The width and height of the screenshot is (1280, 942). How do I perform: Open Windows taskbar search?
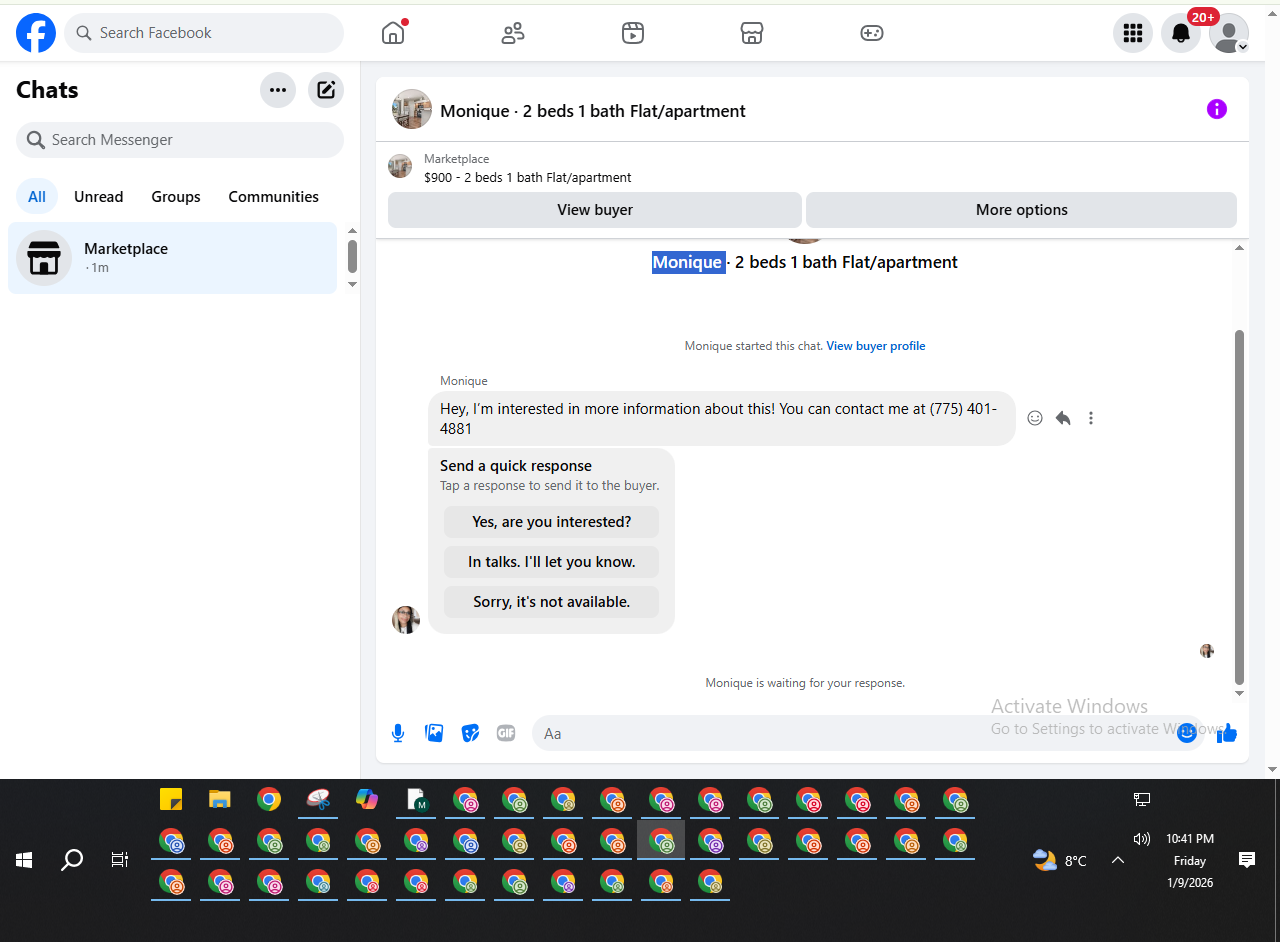point(72,860)
